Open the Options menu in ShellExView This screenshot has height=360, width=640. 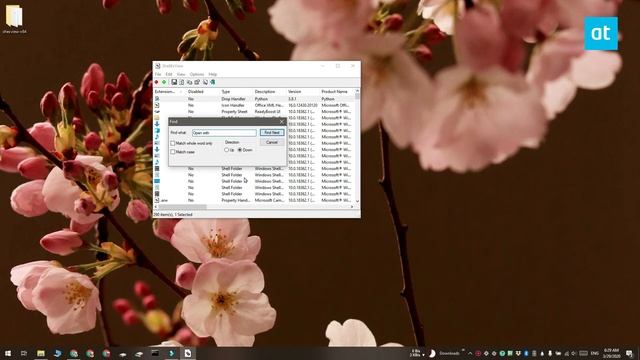coord(197,74)
